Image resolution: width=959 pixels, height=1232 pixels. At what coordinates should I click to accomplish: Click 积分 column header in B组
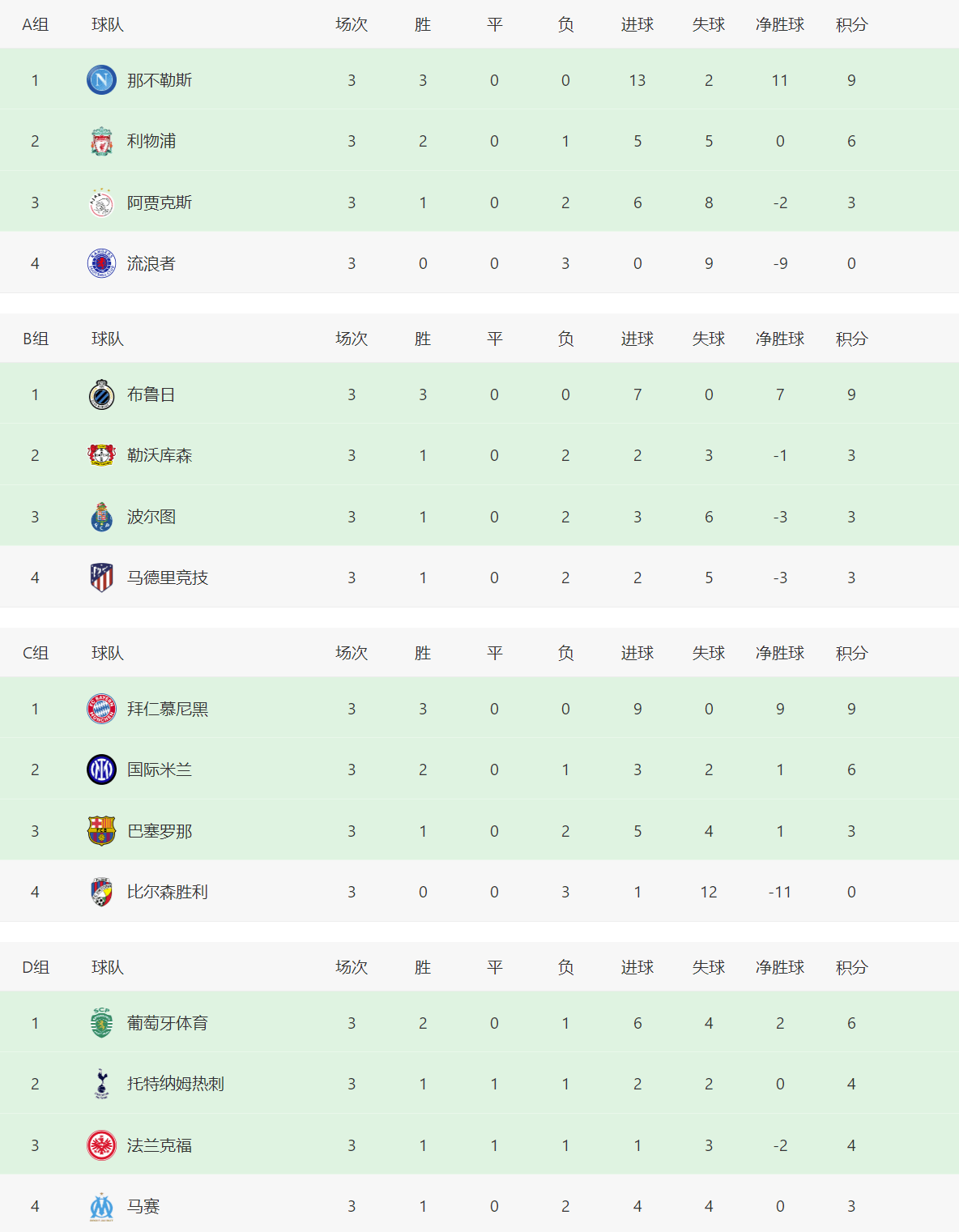click(852, 339)
